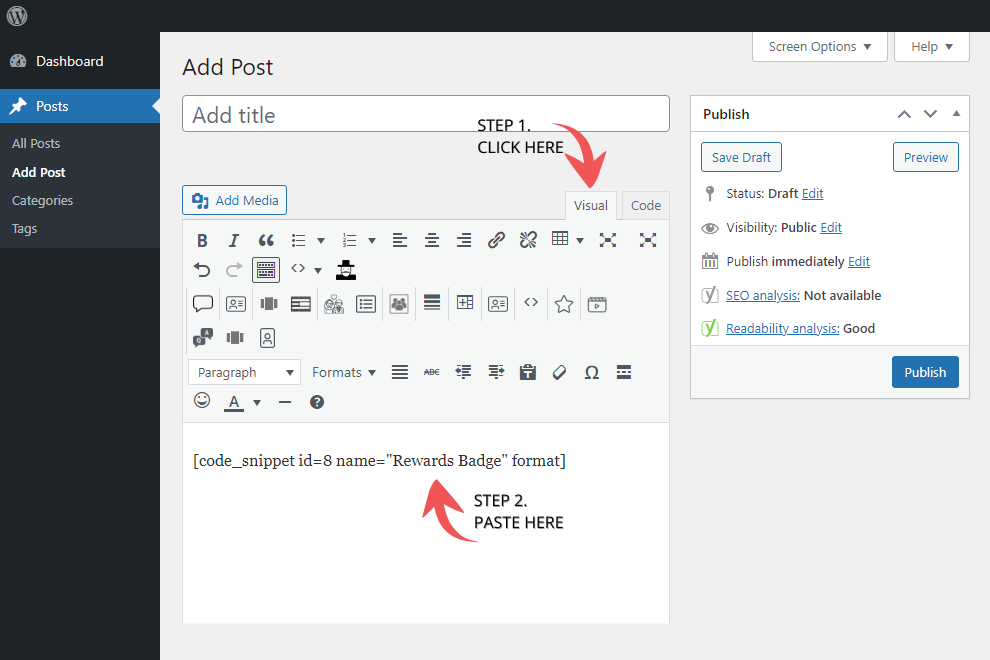Image resolution: width=990 pixels, height=660 pixels.
Task: Click inside the Add title field
Action: click(426, 114)
